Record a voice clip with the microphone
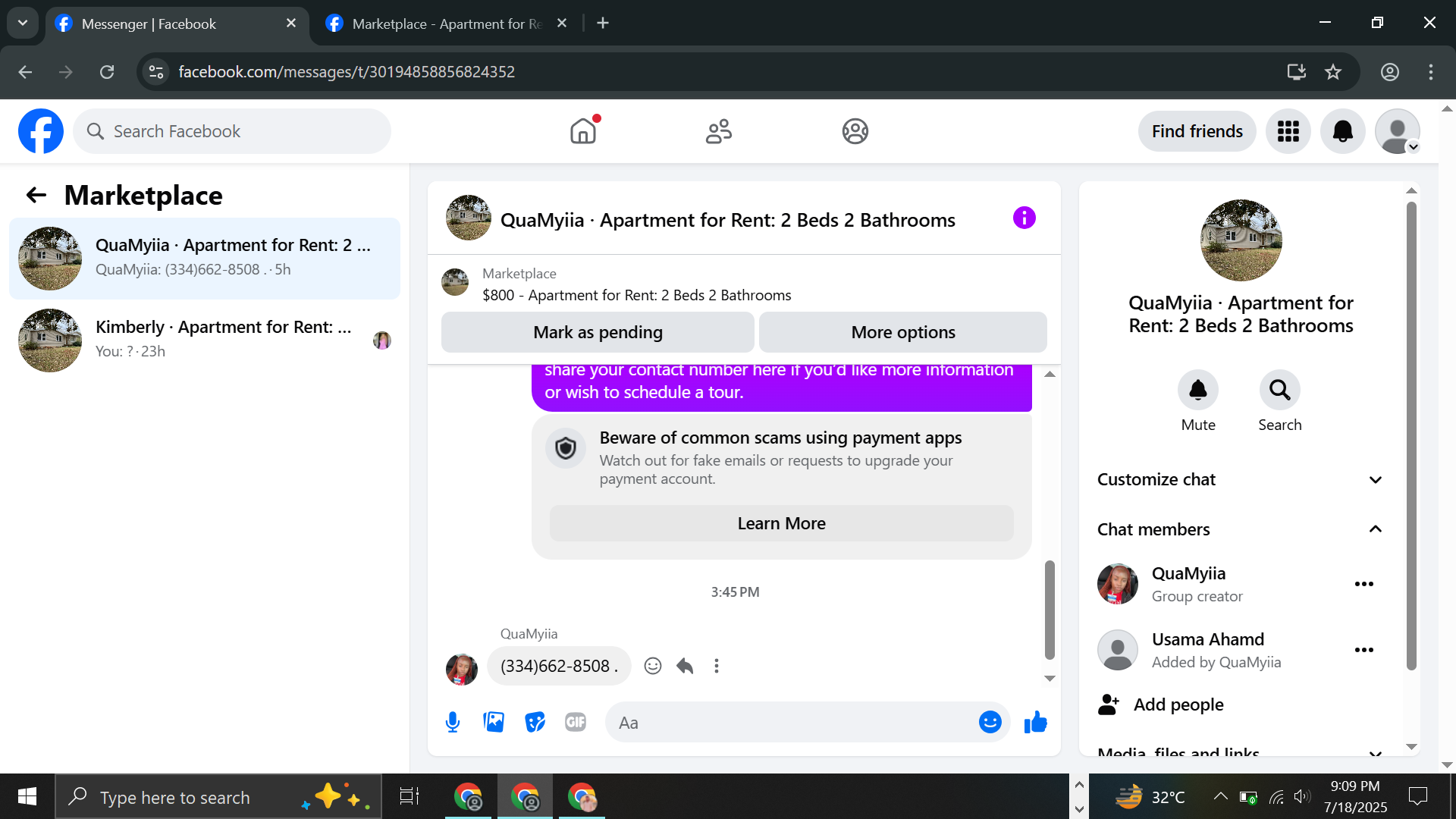This screenshot has width=1456, height=819. tap(453, 723)
